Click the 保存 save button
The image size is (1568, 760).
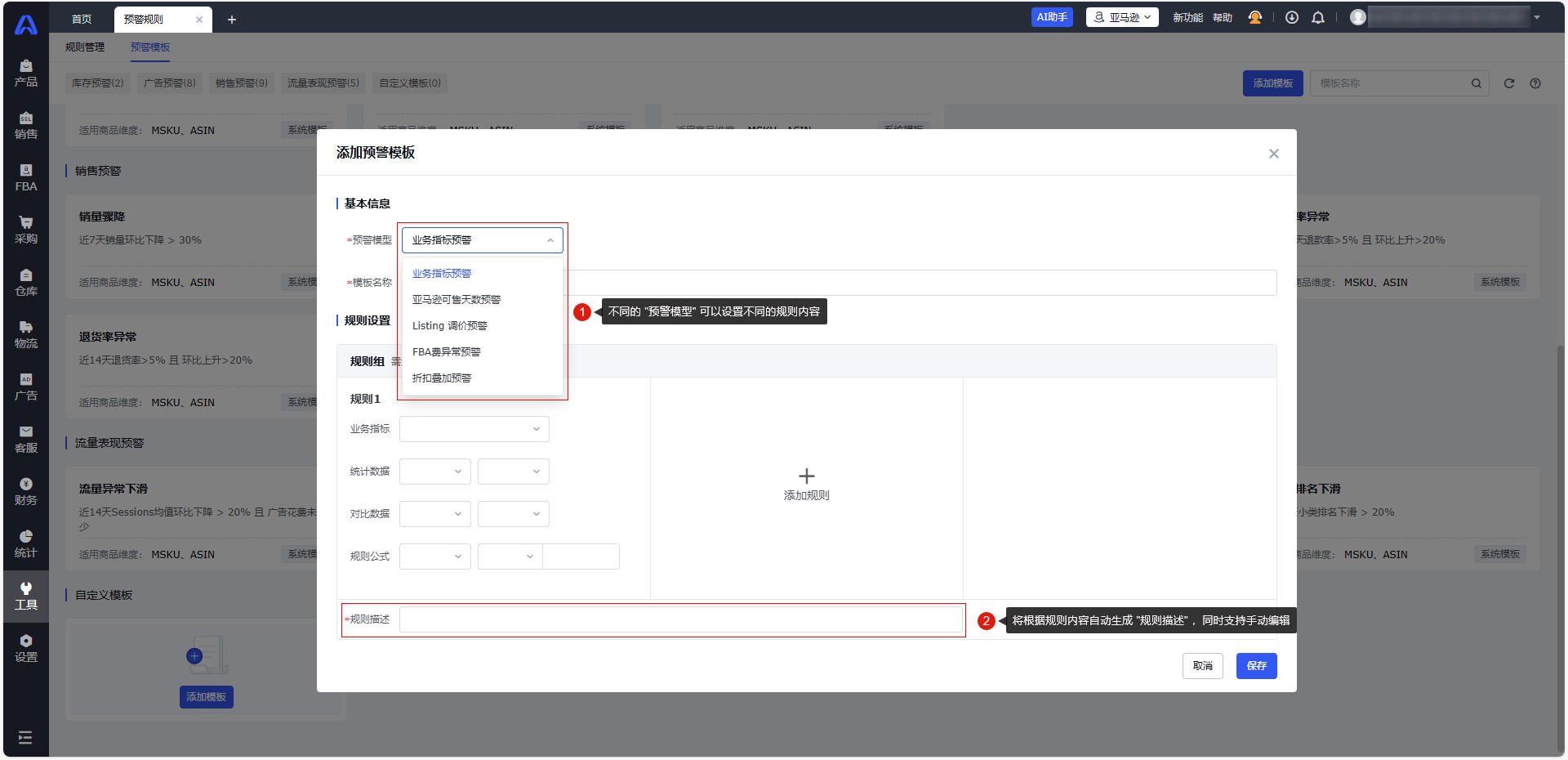(x=1256, y=666)
